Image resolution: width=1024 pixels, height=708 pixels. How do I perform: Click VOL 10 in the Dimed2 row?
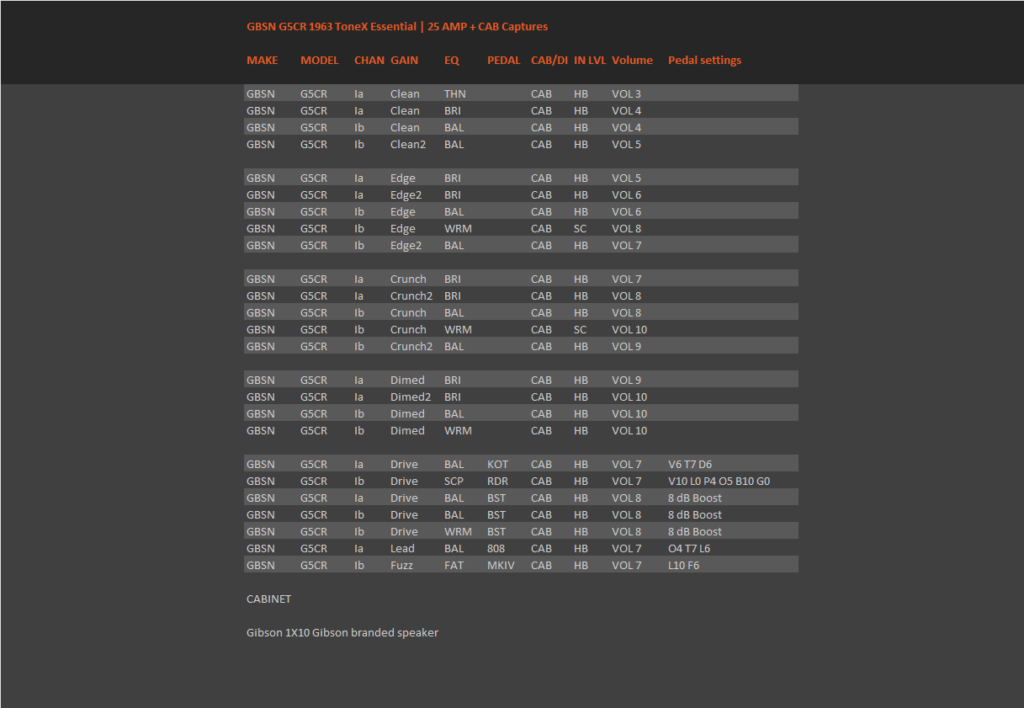629,397
